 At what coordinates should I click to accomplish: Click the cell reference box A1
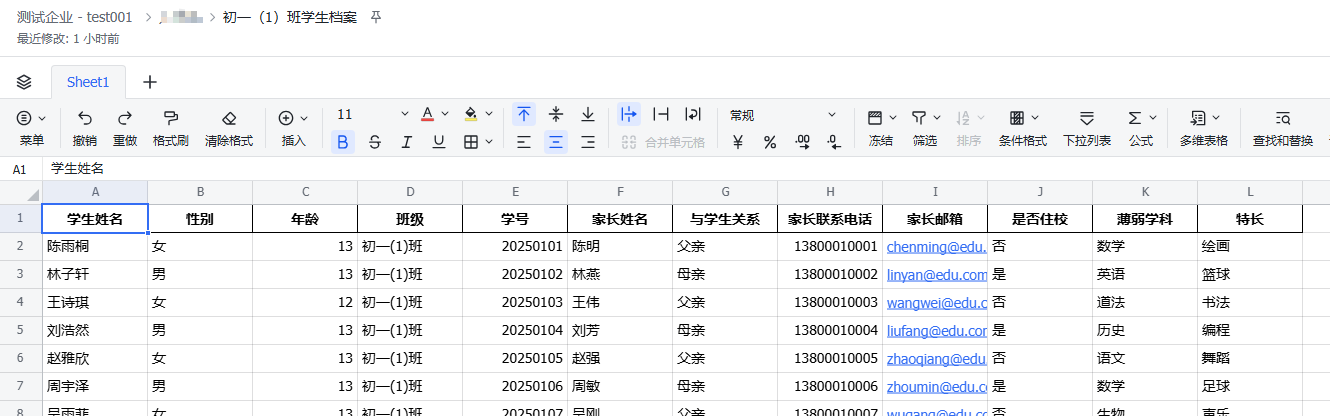[x=20, y=169]
